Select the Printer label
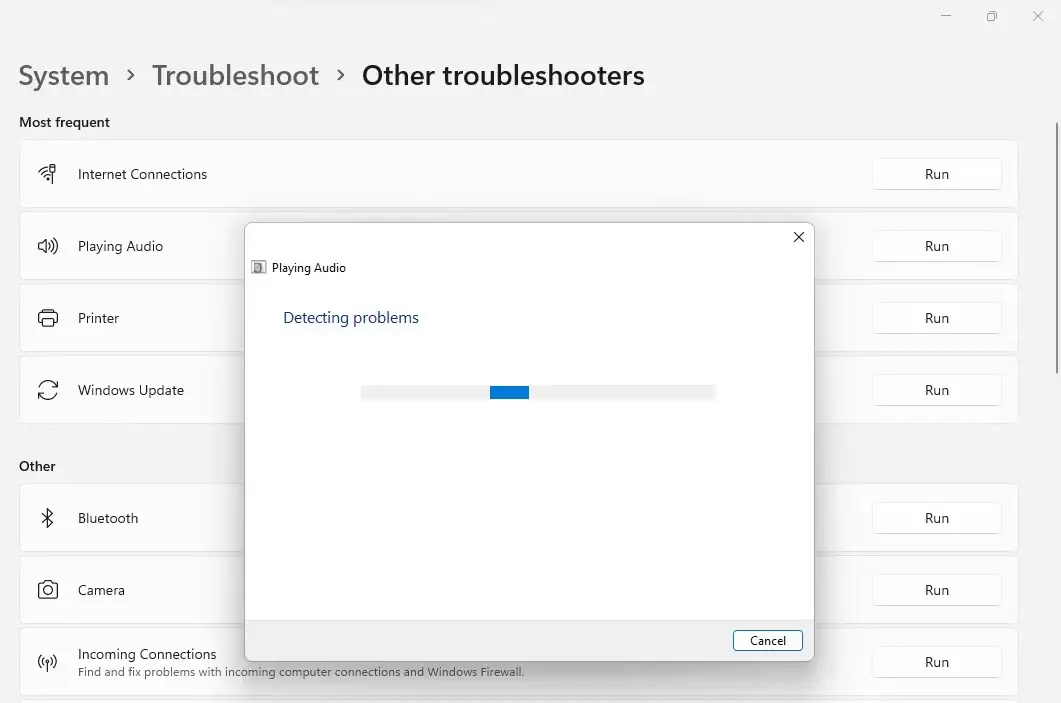Screen dimensions: 1061x703 pyautogui.click(x=98, y=318)
